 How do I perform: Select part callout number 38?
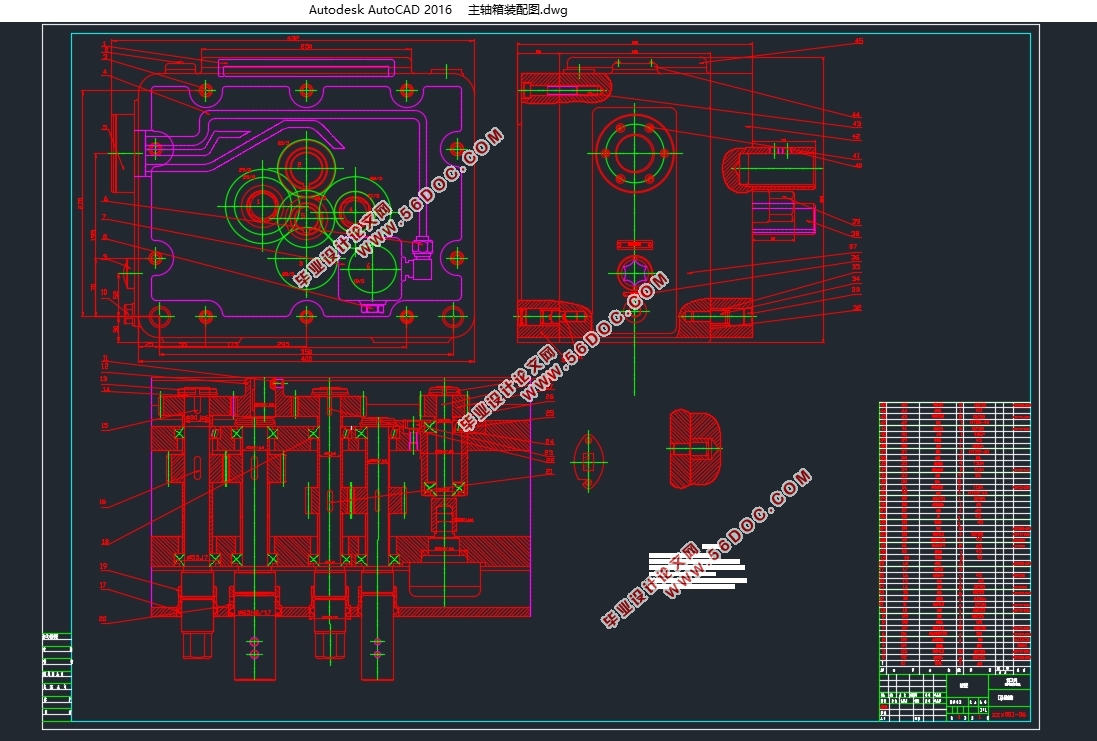855,234
